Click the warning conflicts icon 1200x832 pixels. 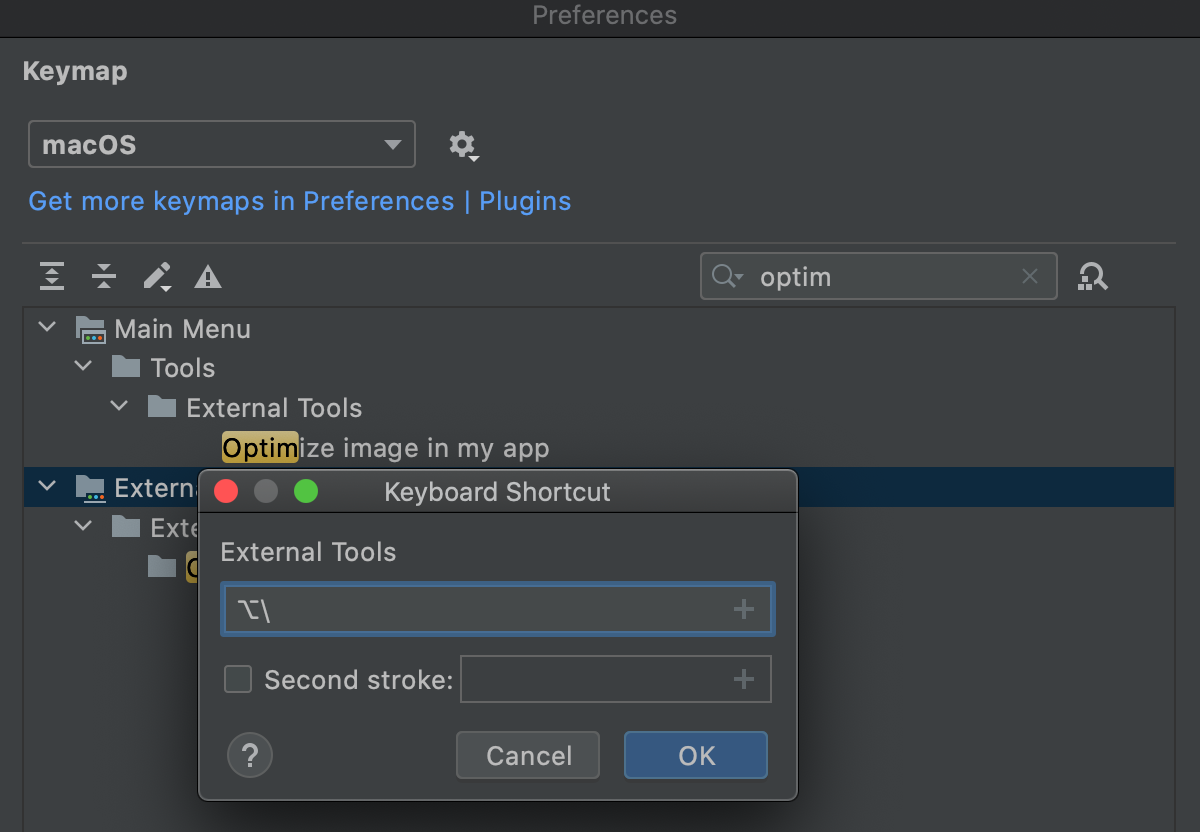pyautogui.click(x=208, y=276)
